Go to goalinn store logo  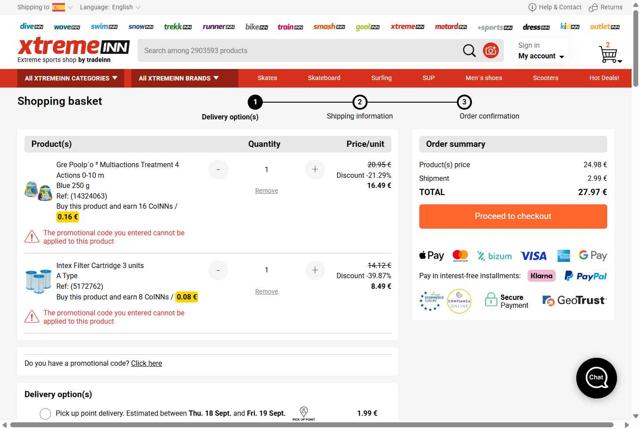pos(367,27)
